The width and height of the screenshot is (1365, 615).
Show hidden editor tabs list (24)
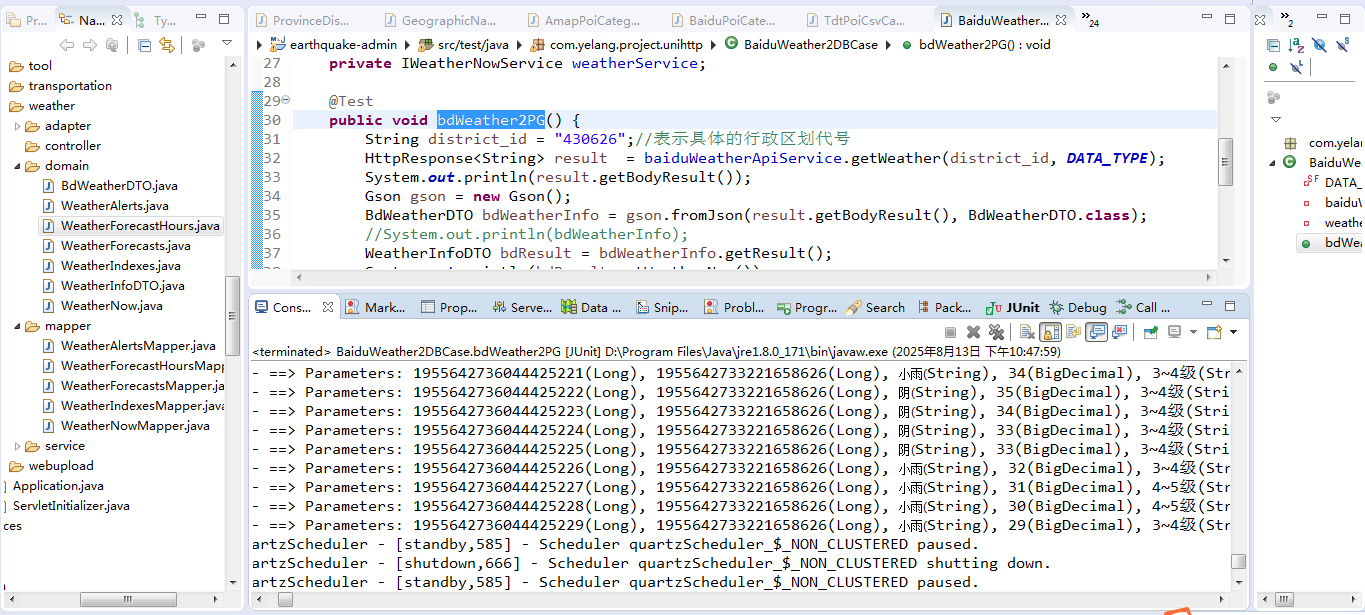[x=1090, y=21]
